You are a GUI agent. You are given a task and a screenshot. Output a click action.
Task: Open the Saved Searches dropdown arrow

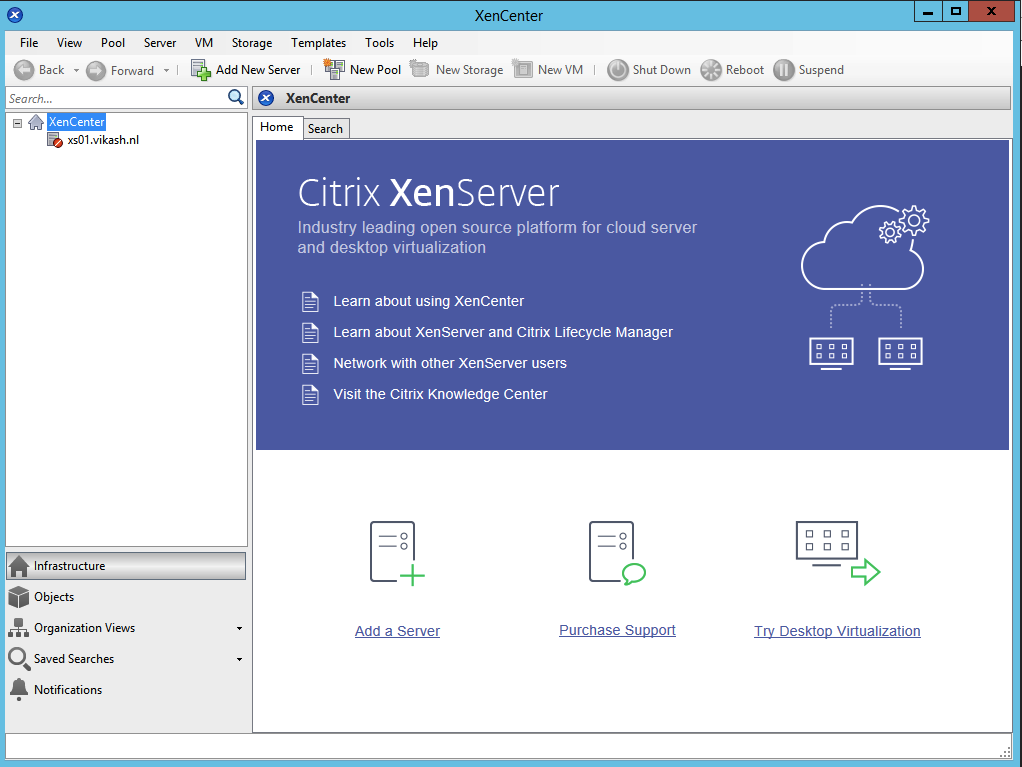coord(239,659)
